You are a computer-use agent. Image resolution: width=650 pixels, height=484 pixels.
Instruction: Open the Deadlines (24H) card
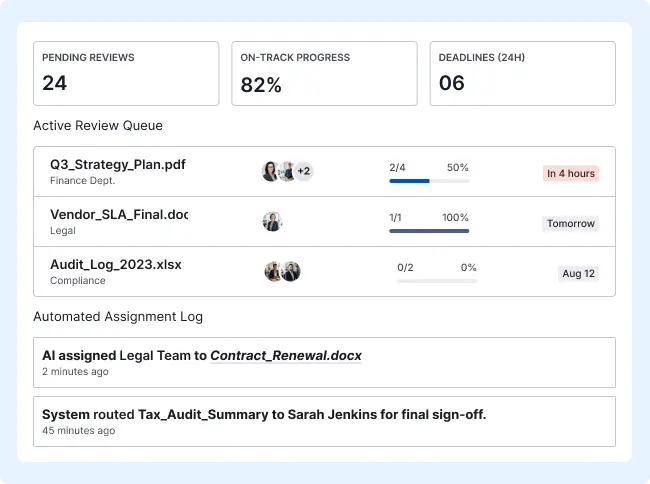point(522,73)
